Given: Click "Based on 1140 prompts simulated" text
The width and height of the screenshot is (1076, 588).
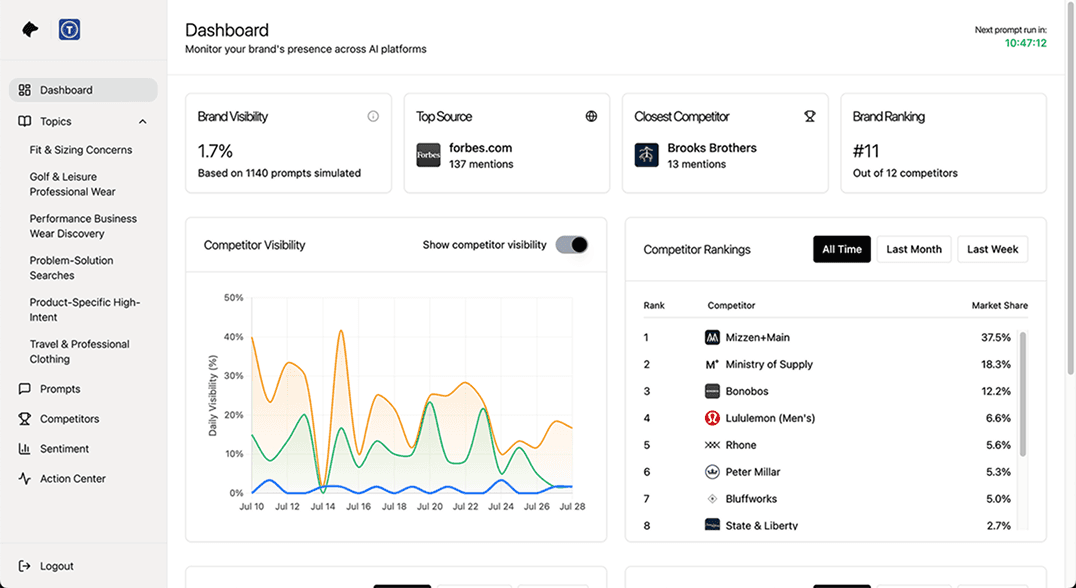Looking at the screenshot, I should point(279,173).
